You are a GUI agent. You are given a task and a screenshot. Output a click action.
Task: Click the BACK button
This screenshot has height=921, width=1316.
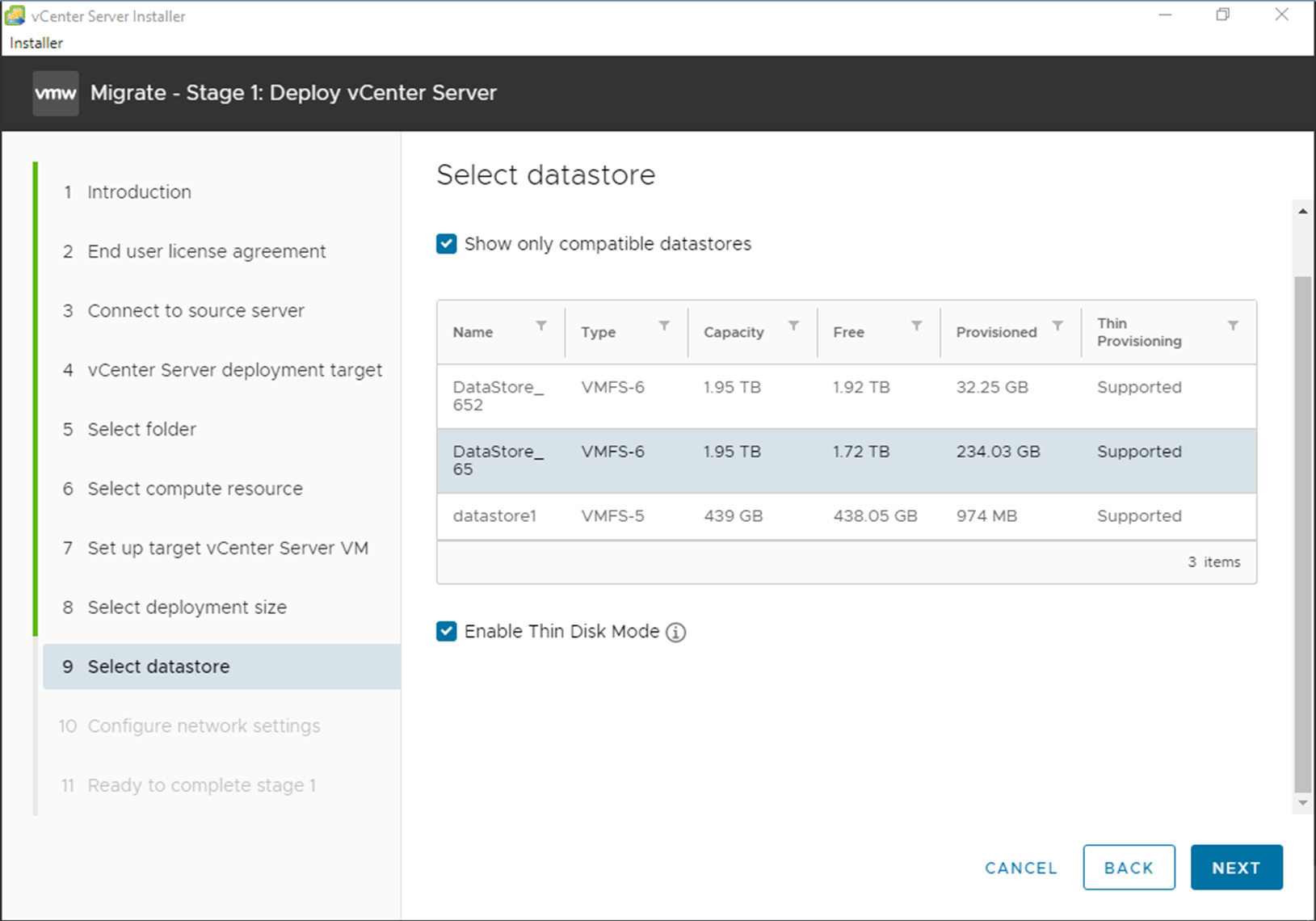pyautogui.click(x=1129, y=868)
